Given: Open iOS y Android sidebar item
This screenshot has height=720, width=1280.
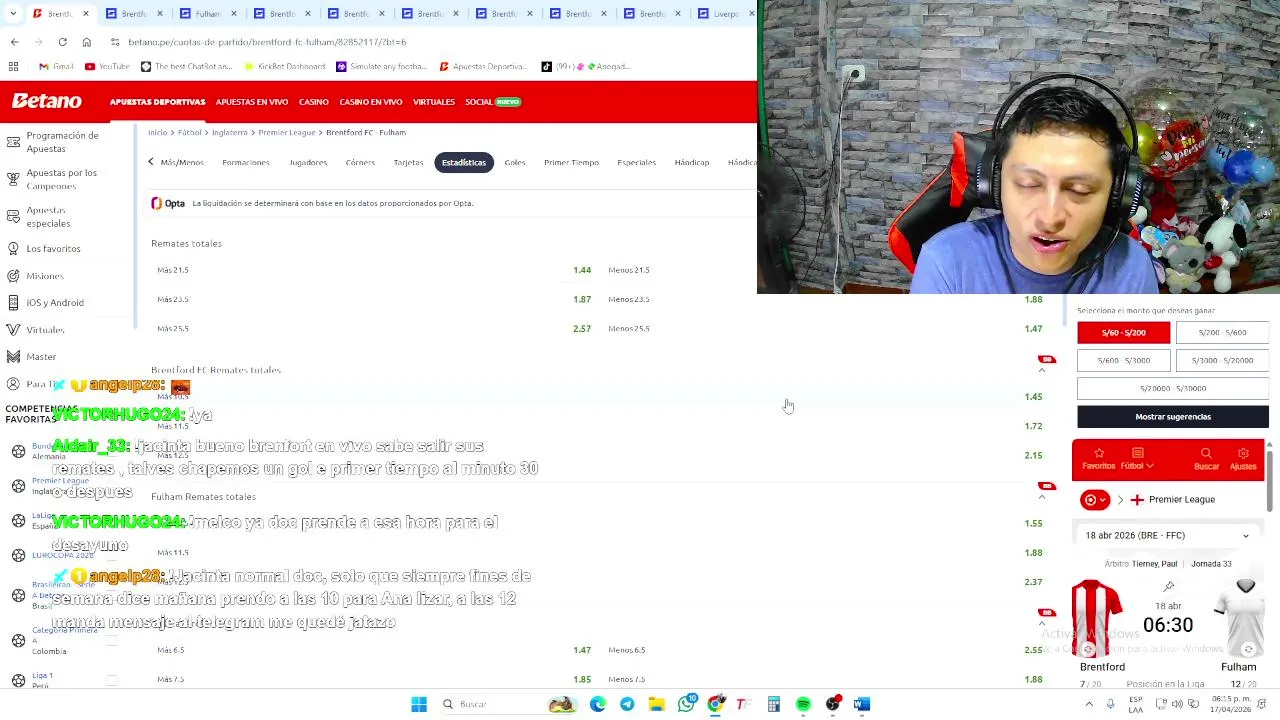Looking at the screenshot, I should pos(55,302).
